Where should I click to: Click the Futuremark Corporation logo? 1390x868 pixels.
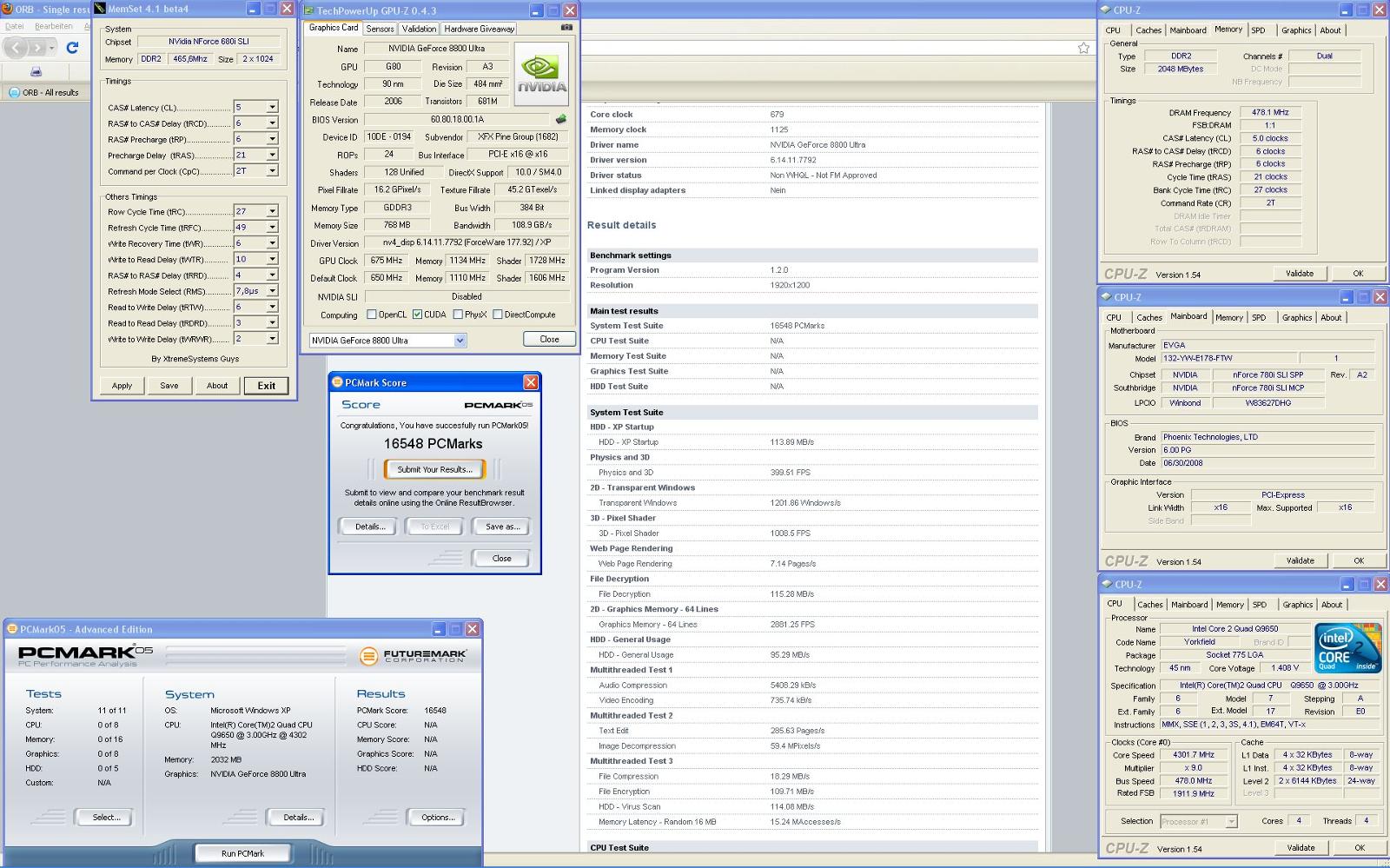[x=413, y=655]
